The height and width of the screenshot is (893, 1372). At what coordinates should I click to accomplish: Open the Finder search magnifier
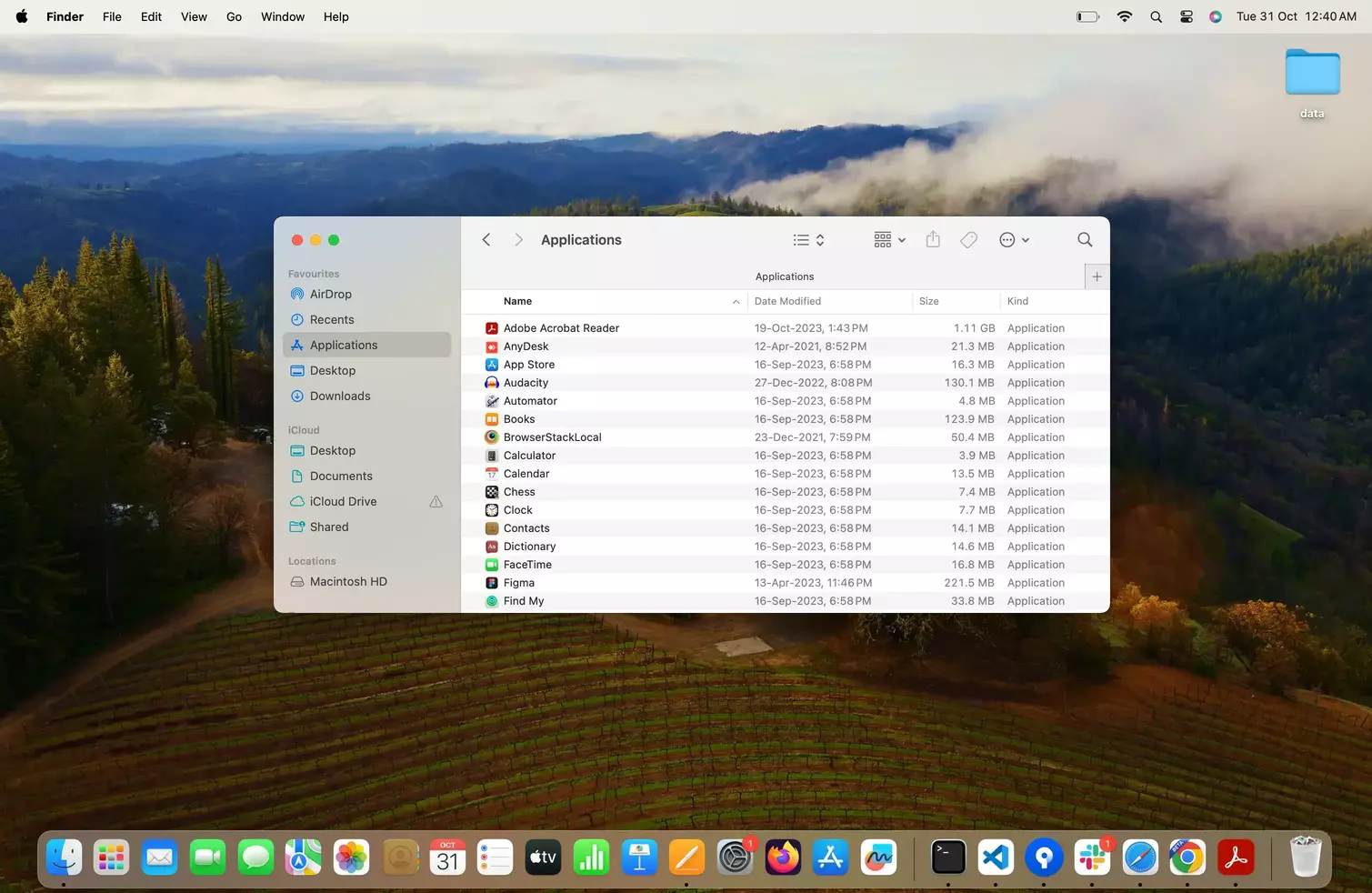tap(1085, 239)
